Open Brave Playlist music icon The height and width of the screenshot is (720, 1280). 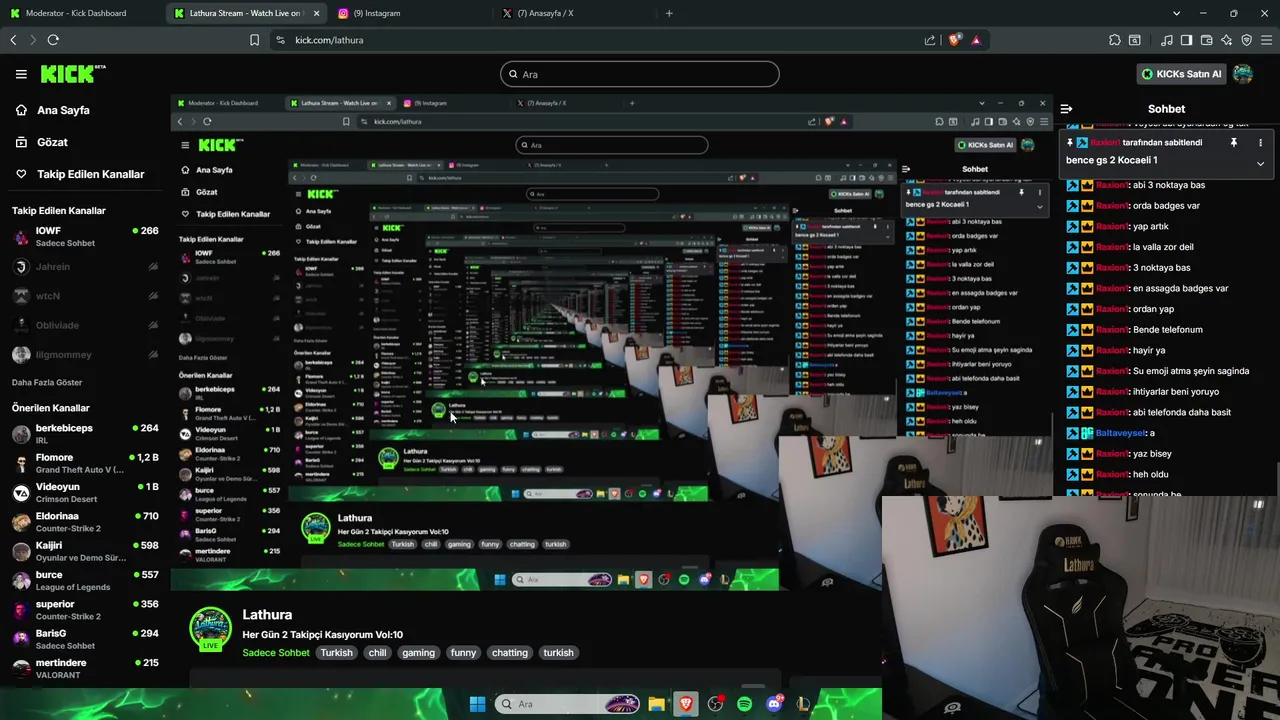click(1167, 40)
